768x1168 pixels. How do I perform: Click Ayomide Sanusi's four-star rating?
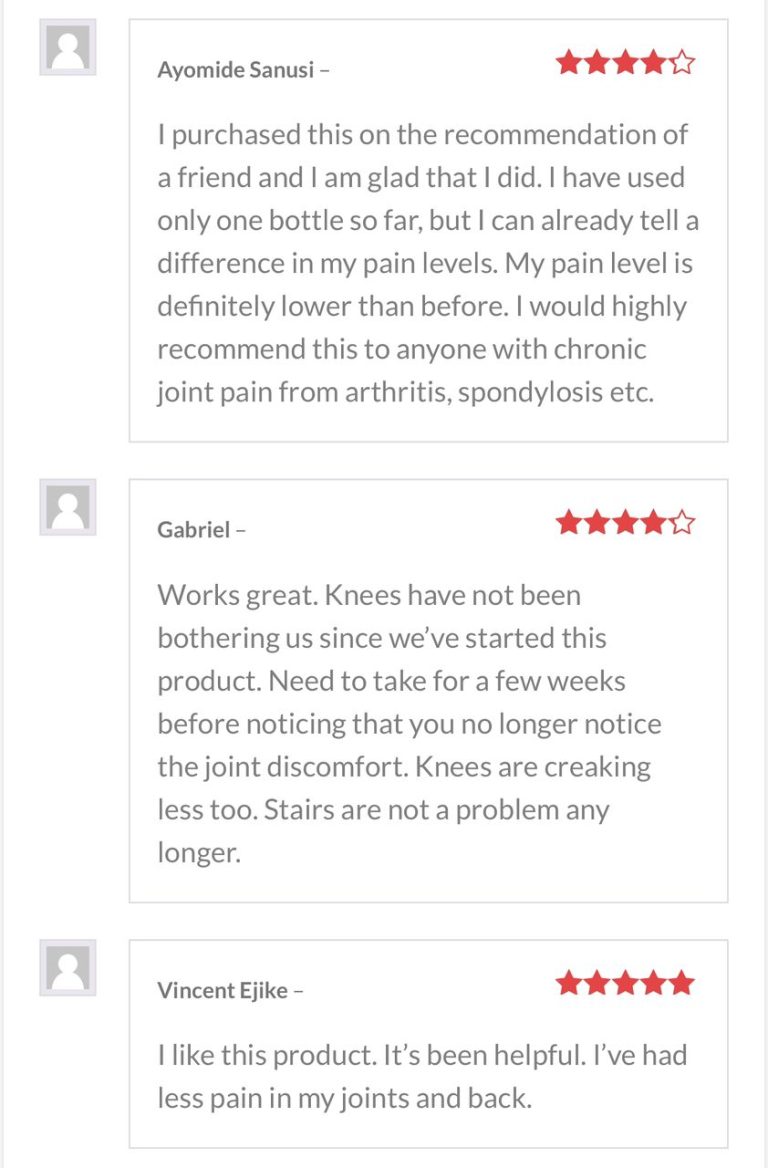[625, 63]
